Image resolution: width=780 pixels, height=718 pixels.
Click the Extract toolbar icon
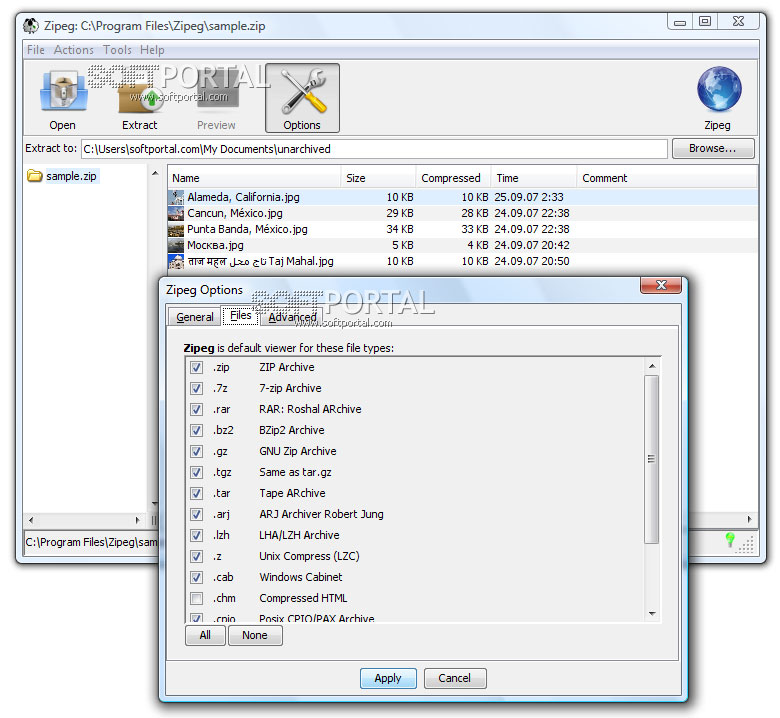pos(139,98)
